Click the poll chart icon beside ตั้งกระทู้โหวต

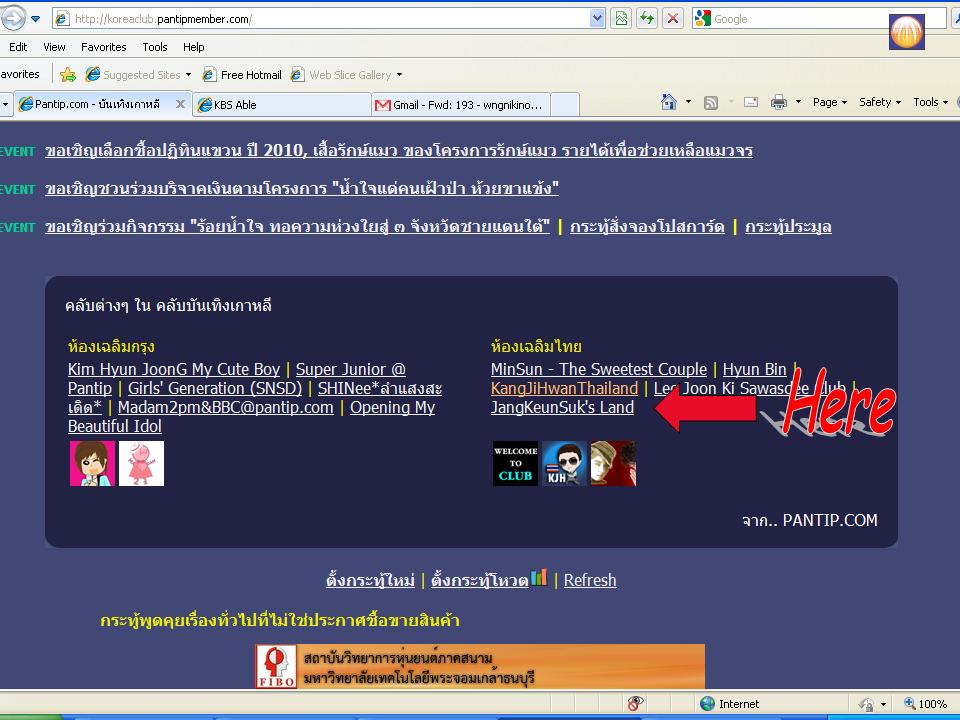[x=539, y=577]
